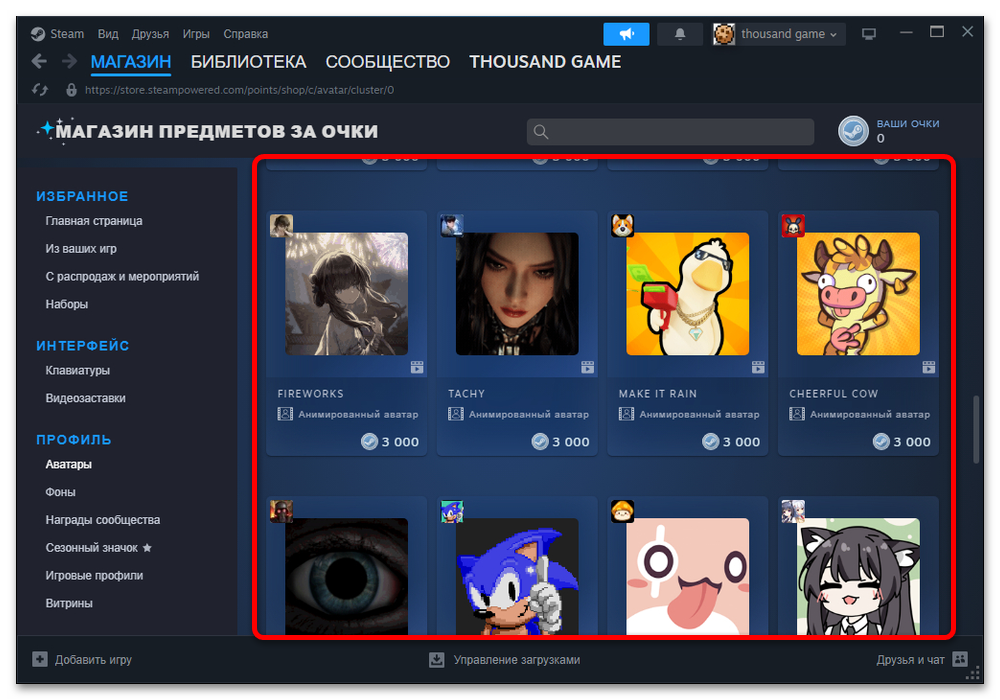This screenshot has width=1000, height=700.
Task: Select the Sonic pixel avatar thumbnail
Action: coord(517,576)
